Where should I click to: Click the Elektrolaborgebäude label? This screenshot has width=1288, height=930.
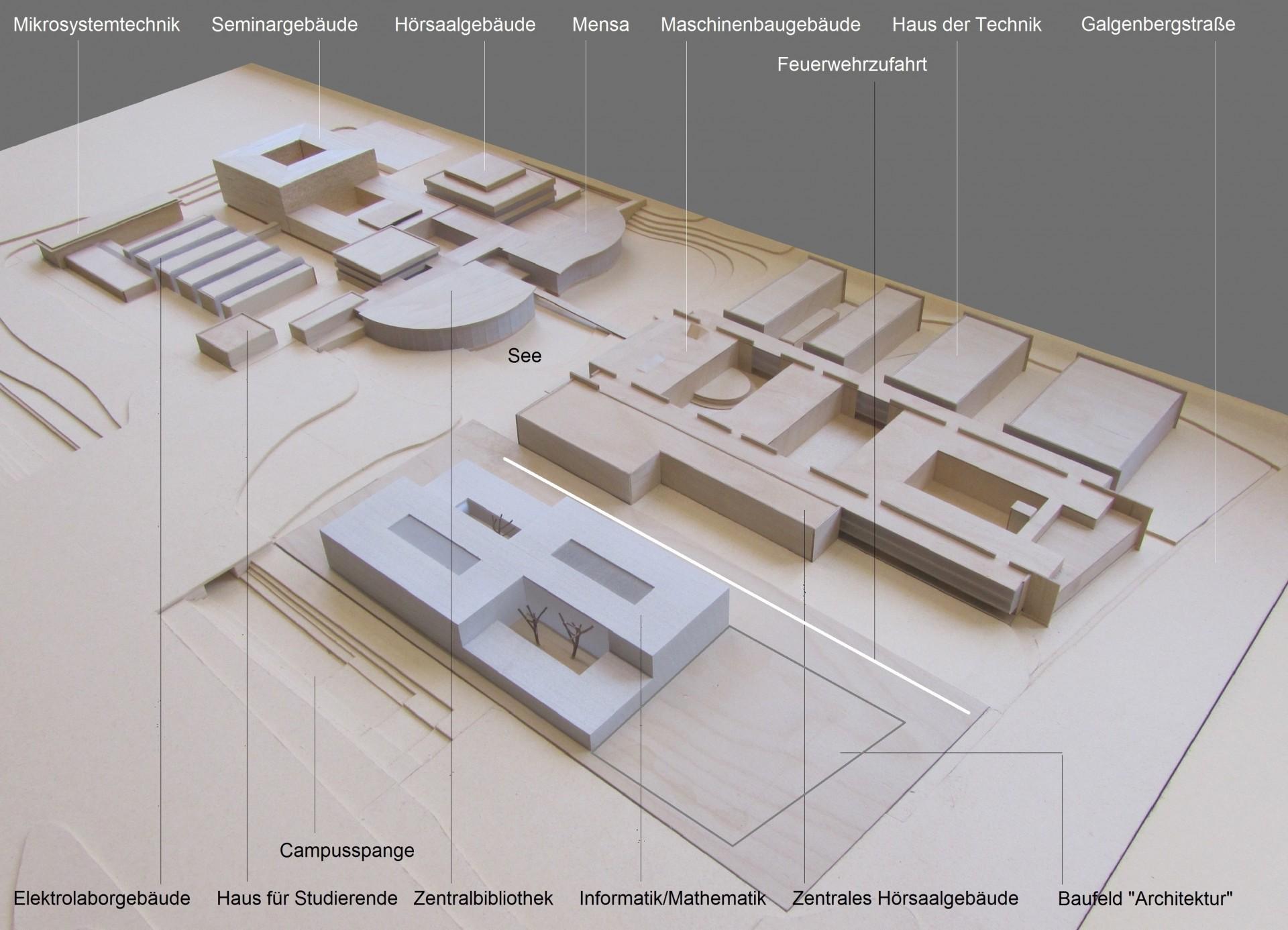(102, 898)
